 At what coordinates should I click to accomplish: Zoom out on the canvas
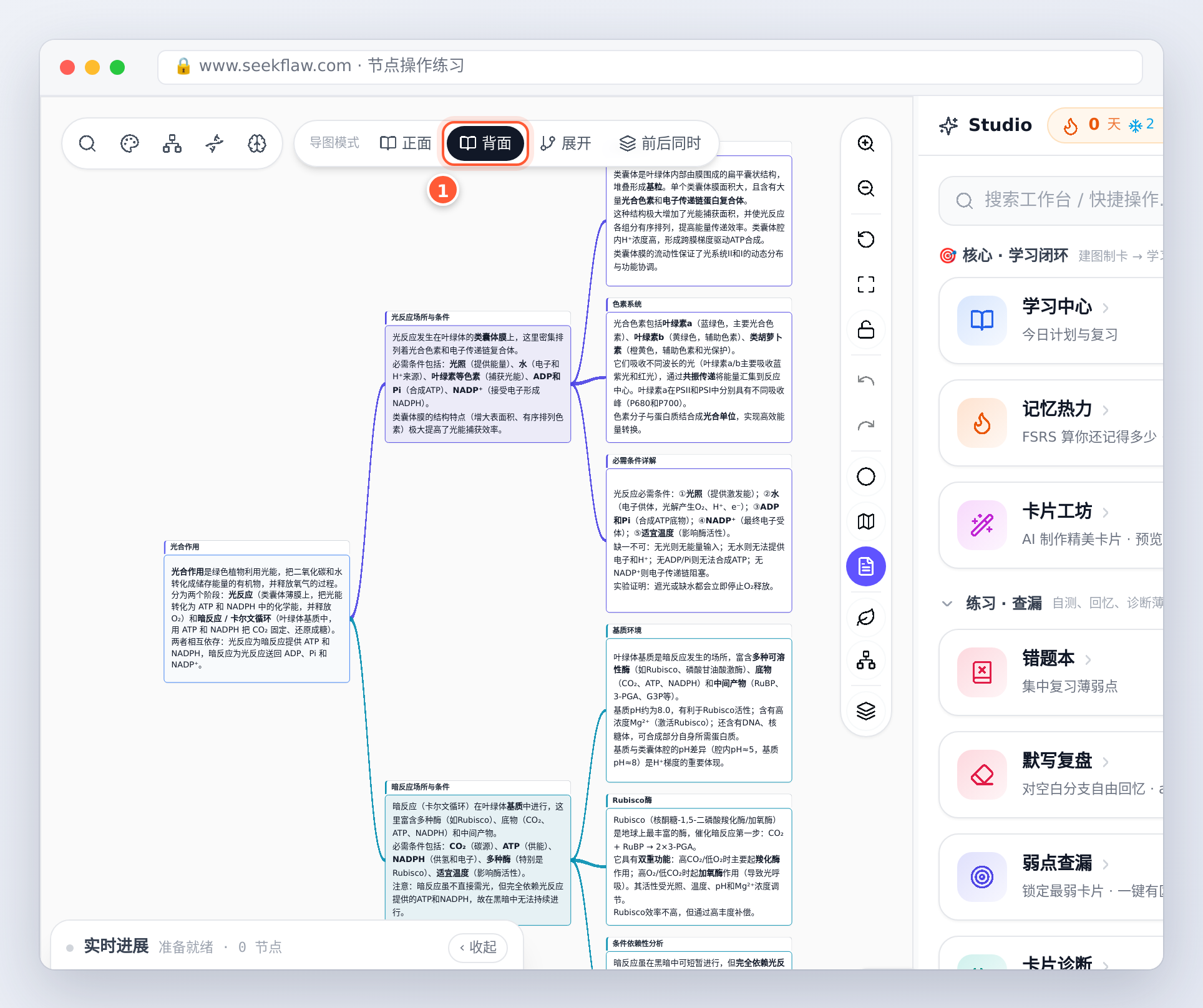[x=866, y=188]
